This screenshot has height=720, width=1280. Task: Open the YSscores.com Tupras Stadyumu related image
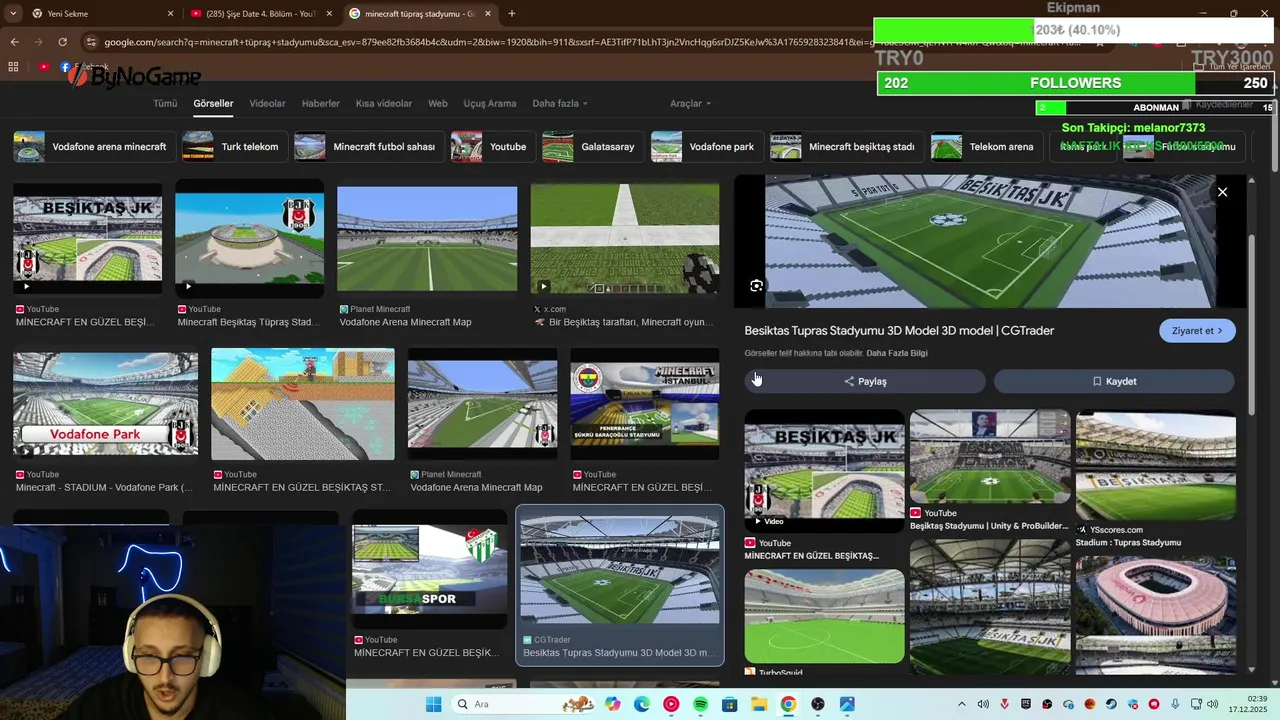tap(1155, 465)
